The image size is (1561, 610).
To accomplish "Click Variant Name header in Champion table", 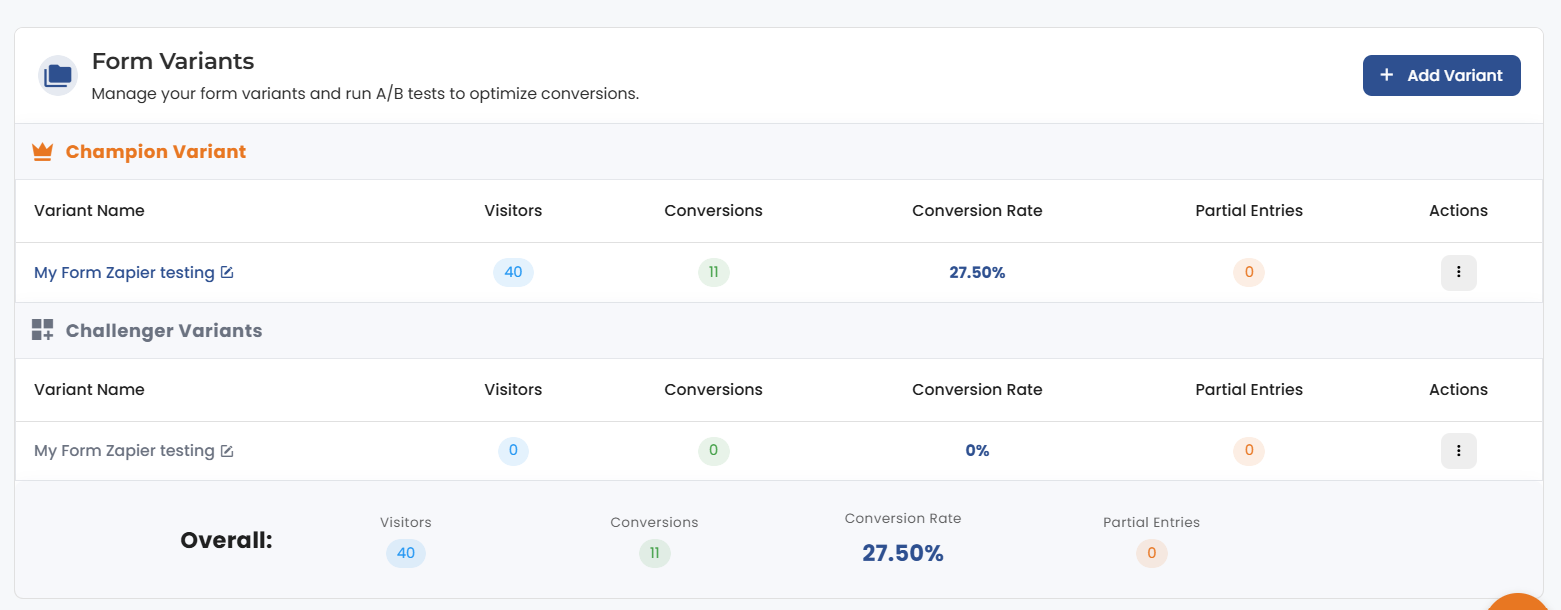I will pos(89,211).
